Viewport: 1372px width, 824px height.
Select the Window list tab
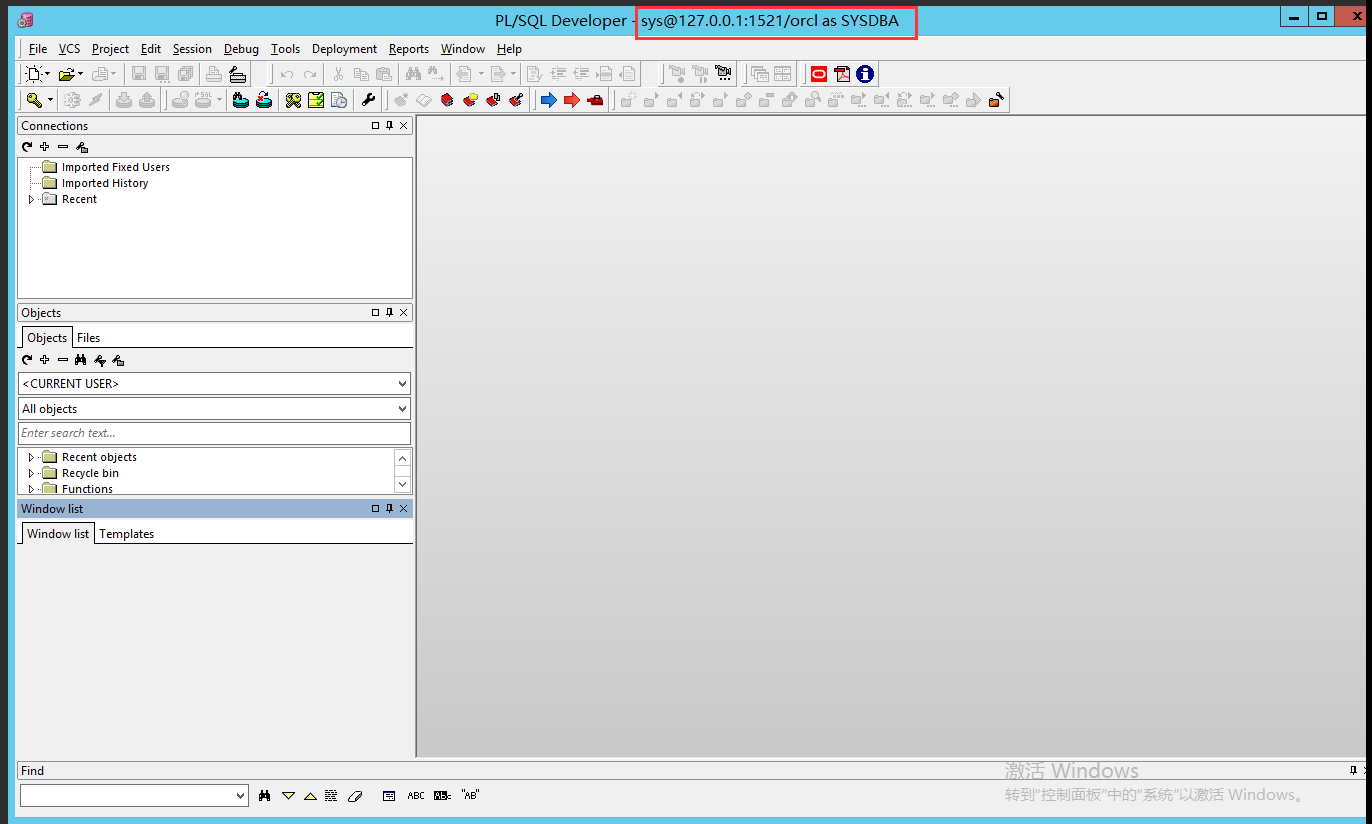tap(58, 534)
